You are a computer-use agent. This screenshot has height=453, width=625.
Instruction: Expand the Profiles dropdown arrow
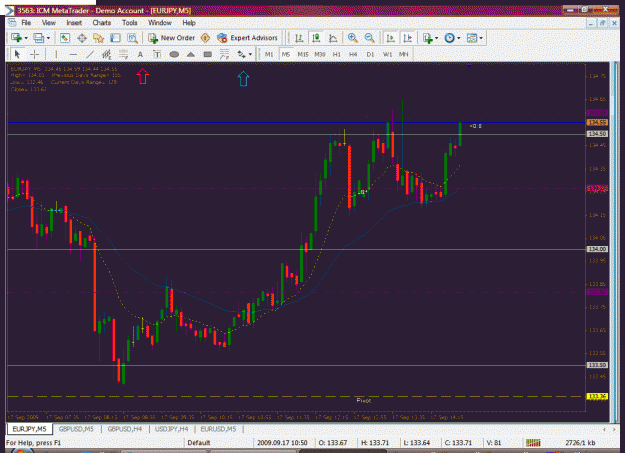click(49, 38)
